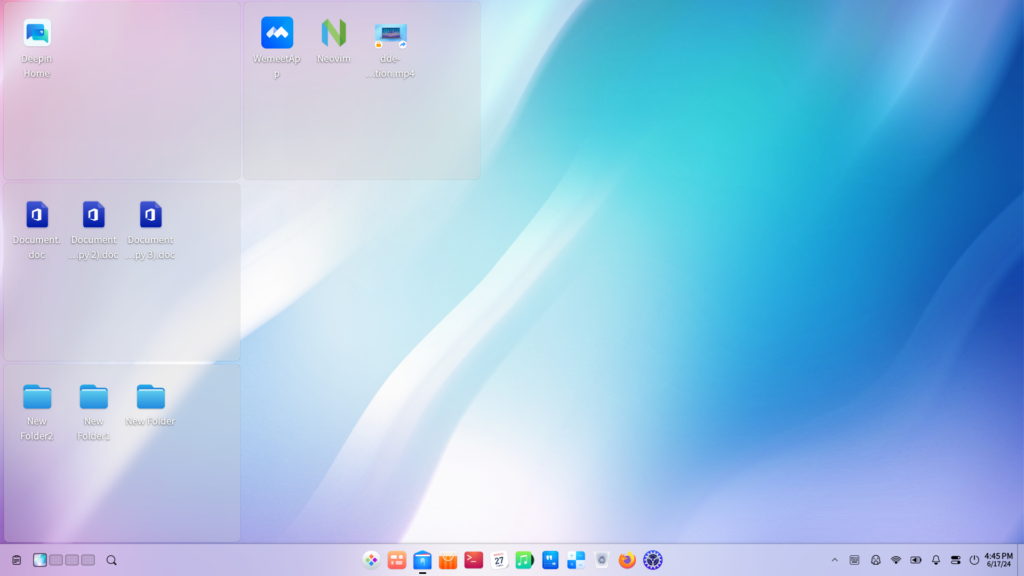Open the Launcher from the dock
1024x576 pixels.
(371, 561)
